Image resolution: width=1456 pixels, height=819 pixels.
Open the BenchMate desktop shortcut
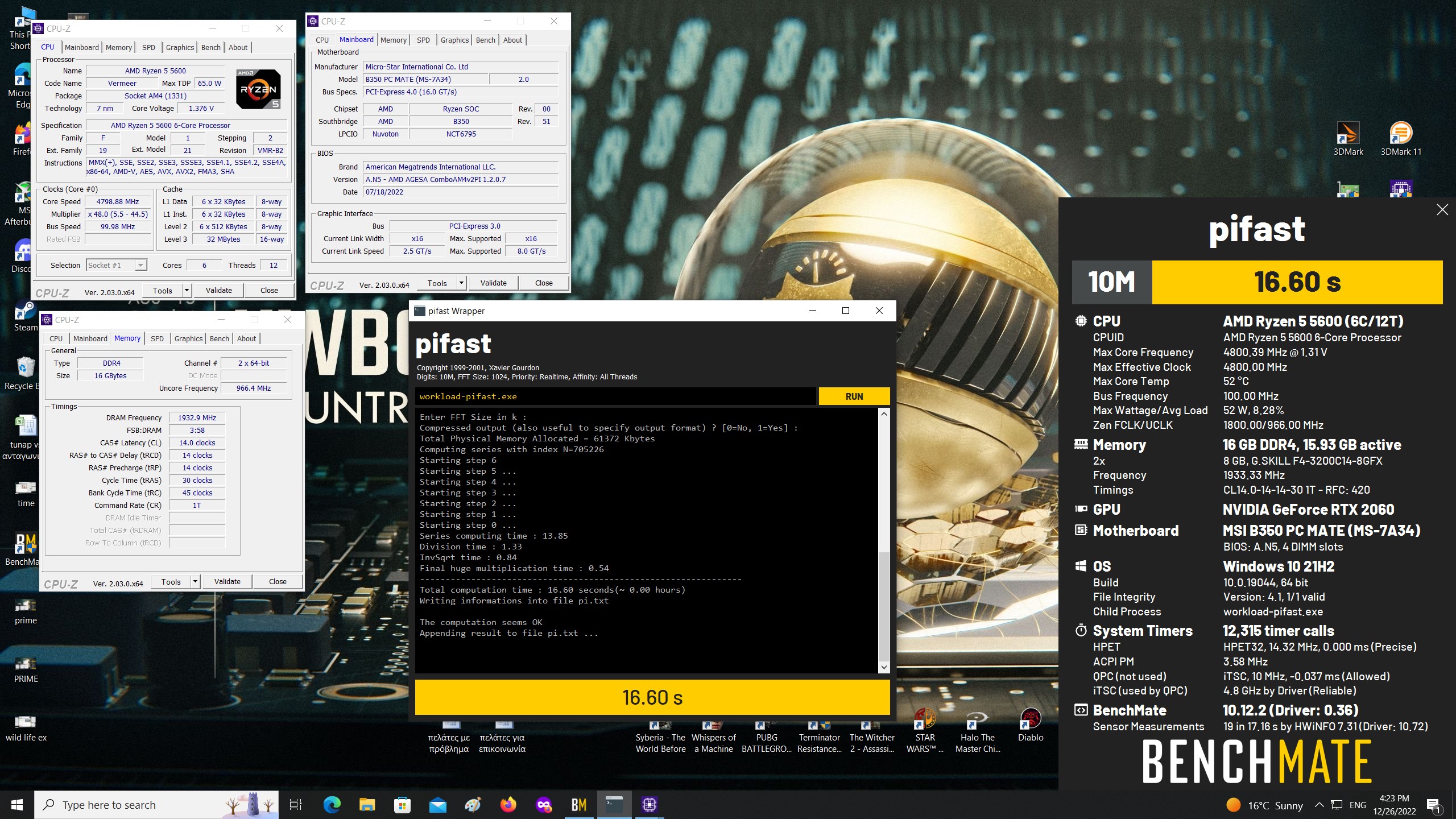point(23,549)
